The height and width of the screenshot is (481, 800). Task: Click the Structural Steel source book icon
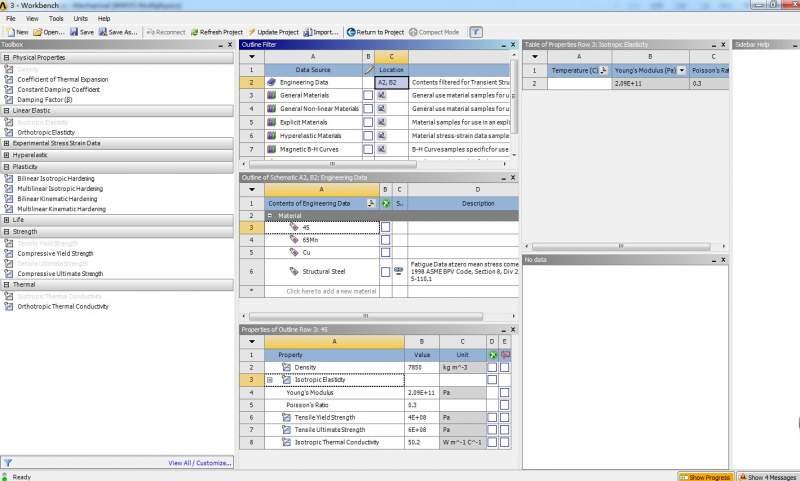tap(399, 271)
